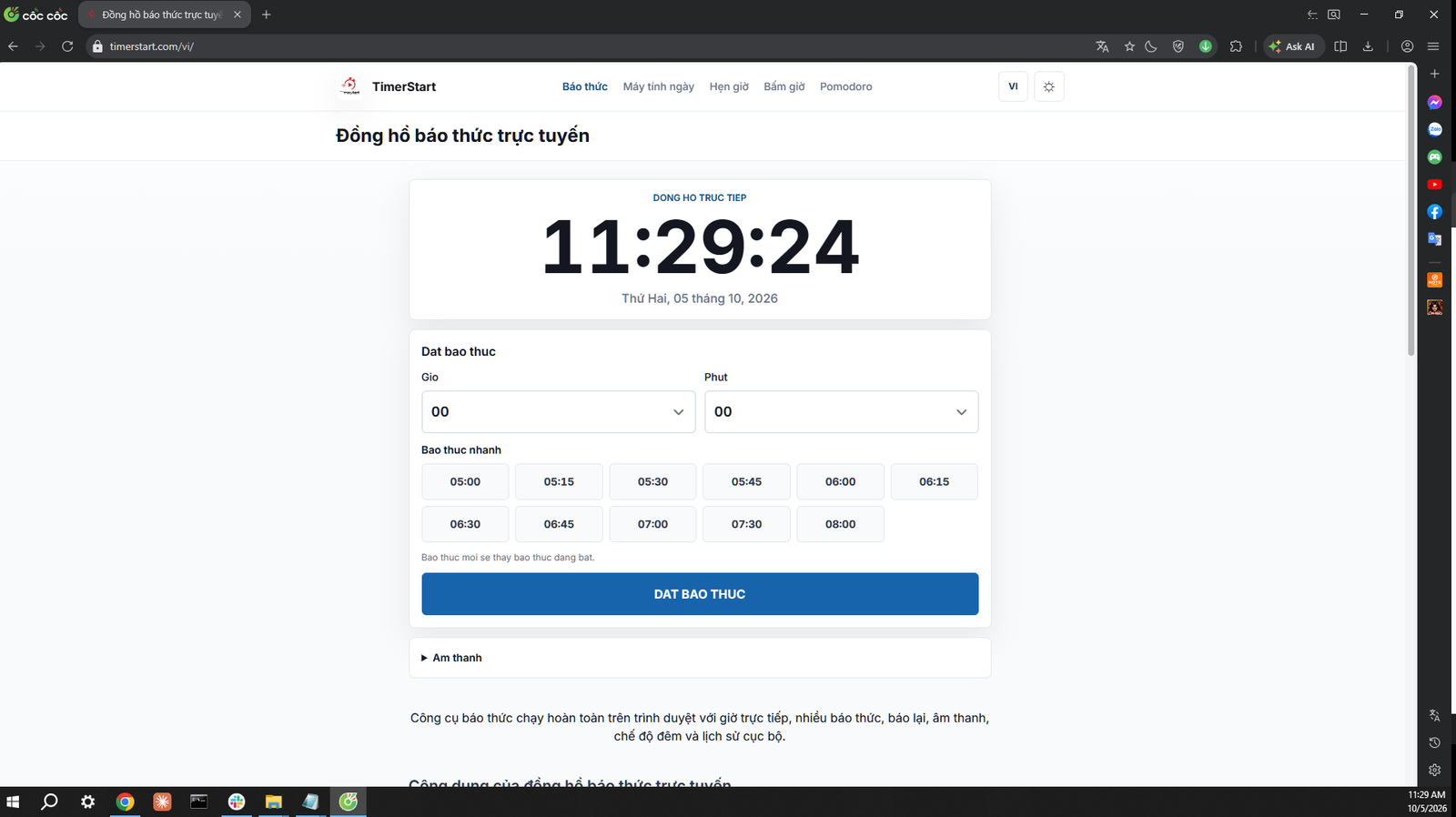Open Messenger from the browser sidebar
The height and width of the screenshot is (817, 1456).
(1434, 102)
